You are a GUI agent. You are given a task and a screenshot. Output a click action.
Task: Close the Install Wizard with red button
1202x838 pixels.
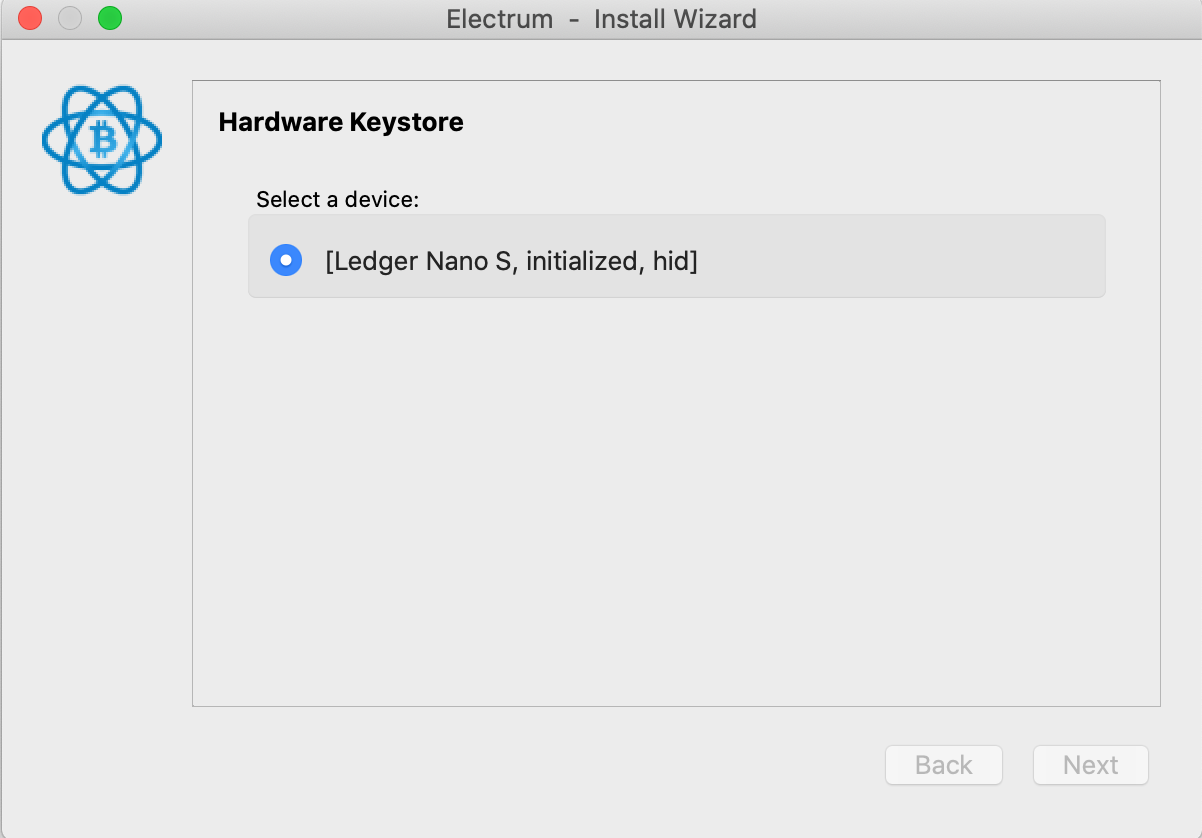click(30, 18)
